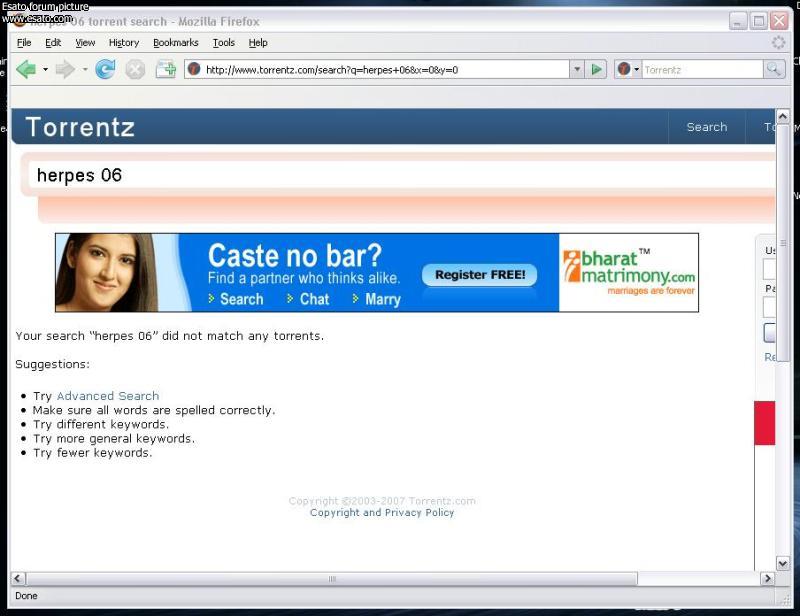Click 'Copyright ©2003-2007 Torrentz.com' text
This screenshot has width=800, height=616.
[382, 501]
